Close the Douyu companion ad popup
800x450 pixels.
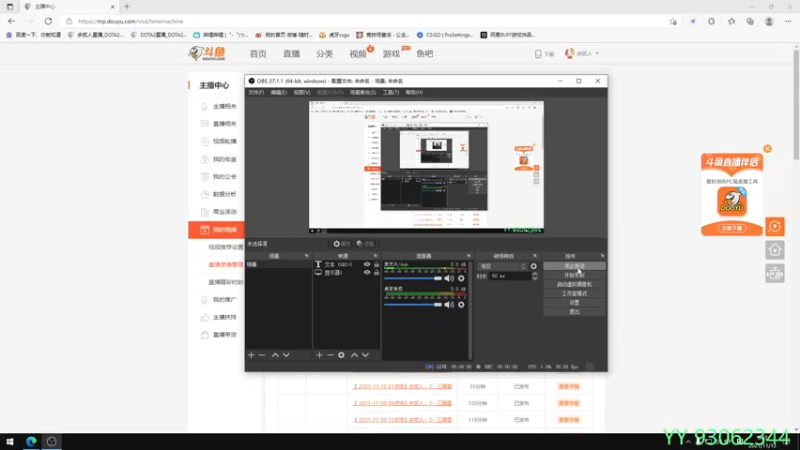click(x=767, y=149)
